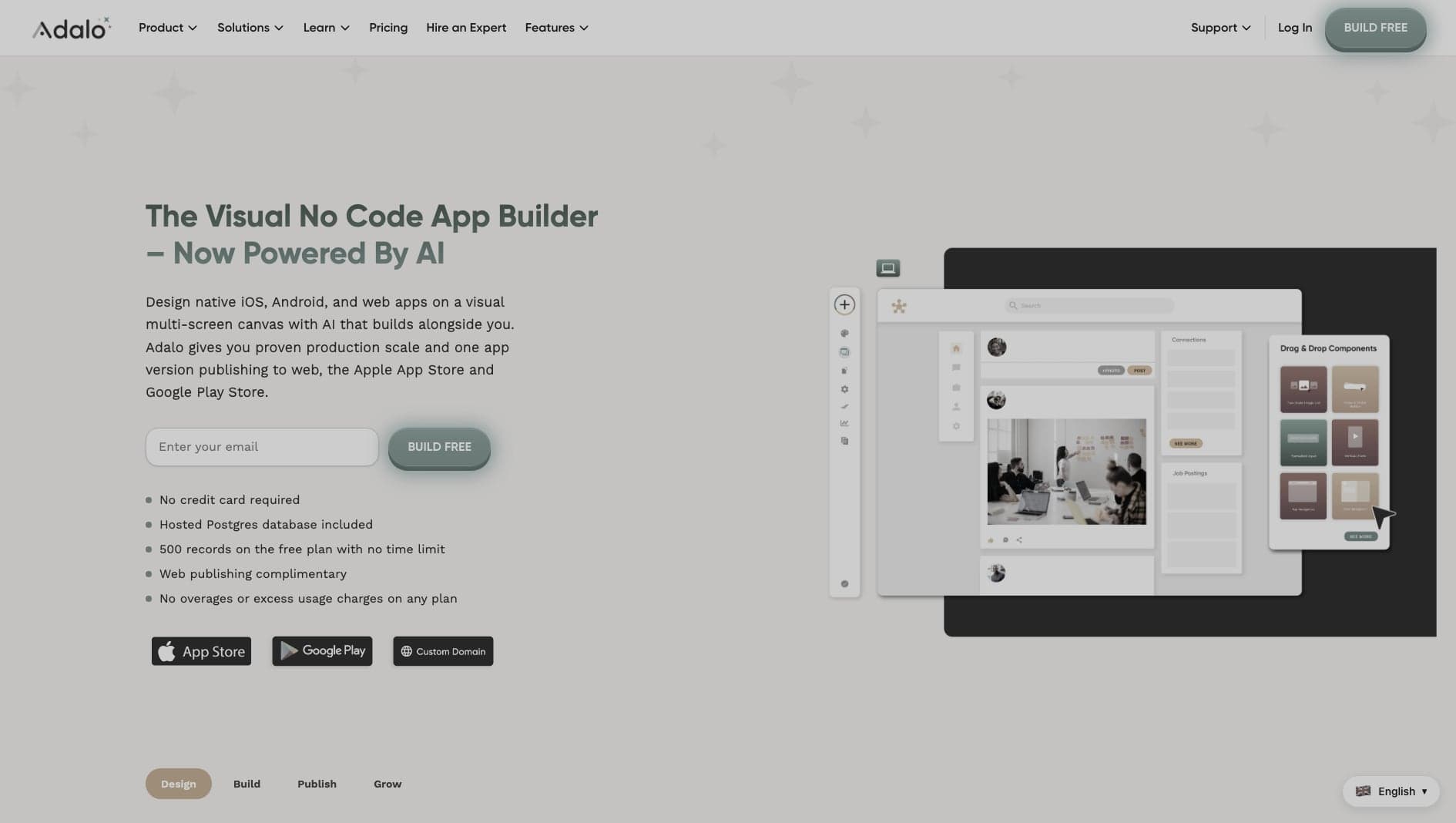Click the round icon at editor sidebar bottom

[x=844, y=584]
